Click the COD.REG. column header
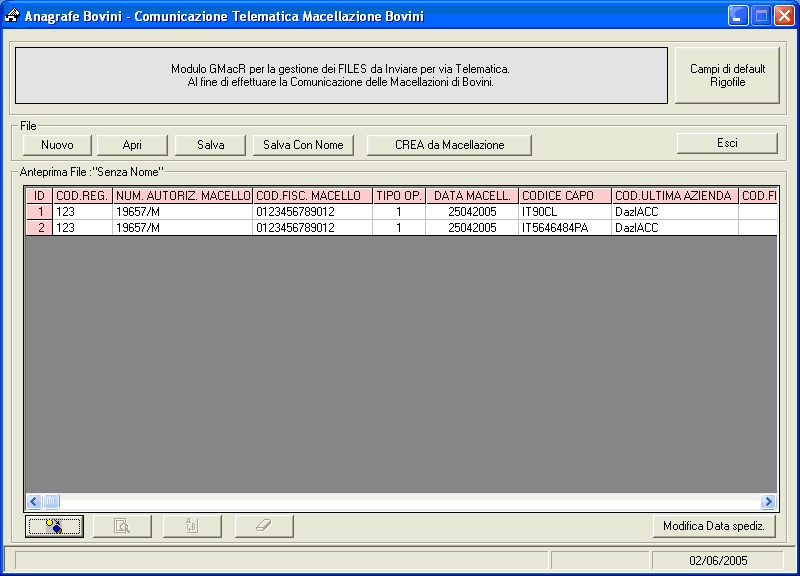800x576 pixels. [x=82, y=195]
